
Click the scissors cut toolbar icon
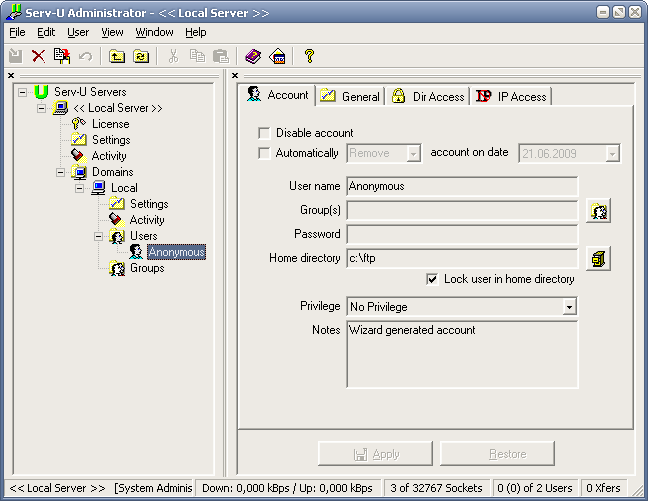tap(173, 56)
